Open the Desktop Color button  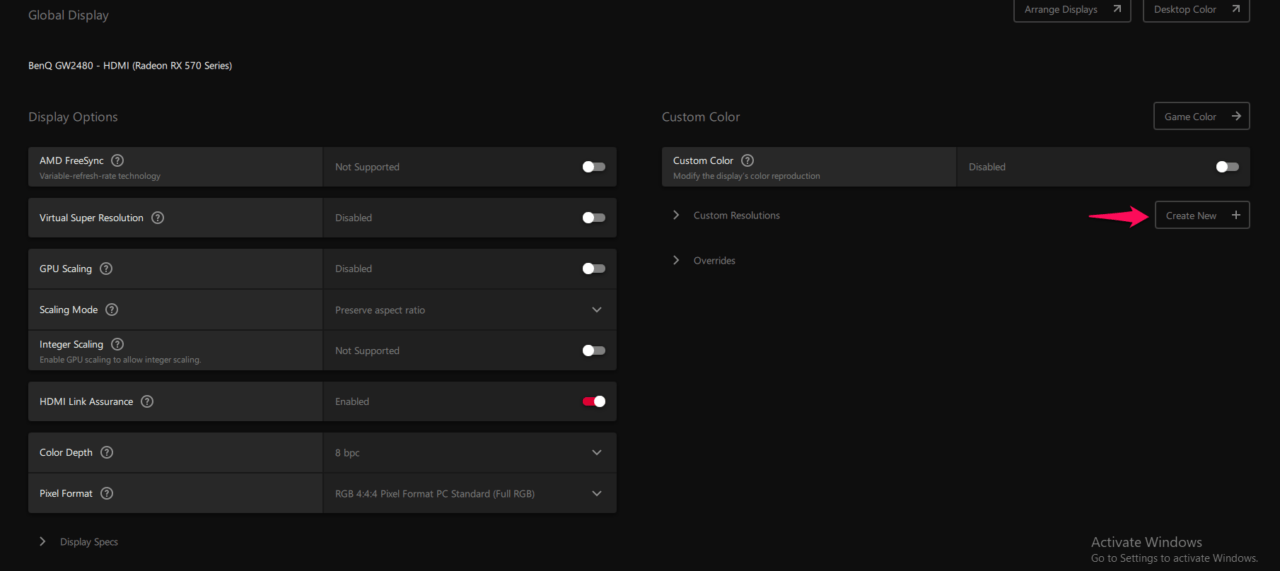[x=1196, y=10]
